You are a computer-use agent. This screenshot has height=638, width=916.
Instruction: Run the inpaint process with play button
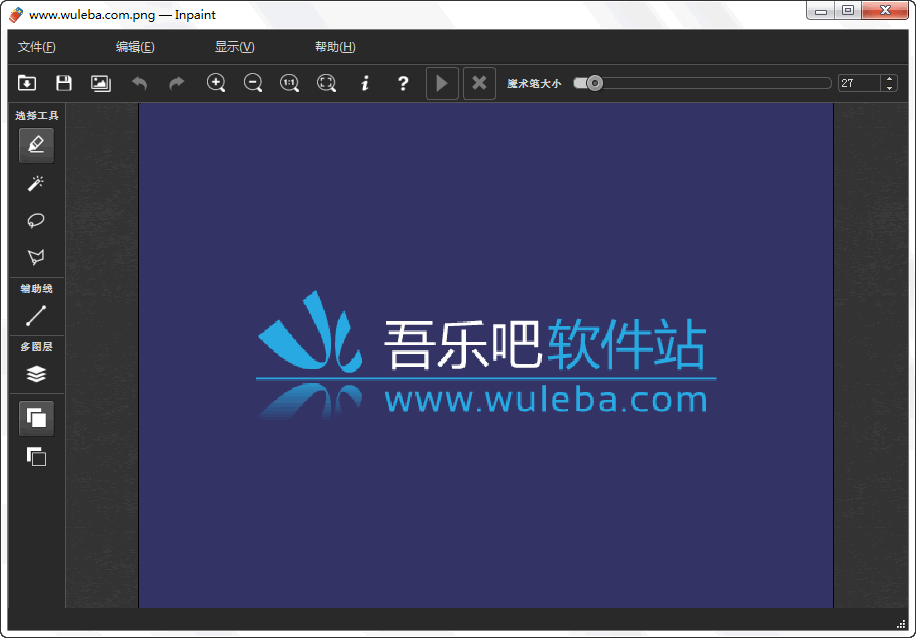(x=442, y=83)
